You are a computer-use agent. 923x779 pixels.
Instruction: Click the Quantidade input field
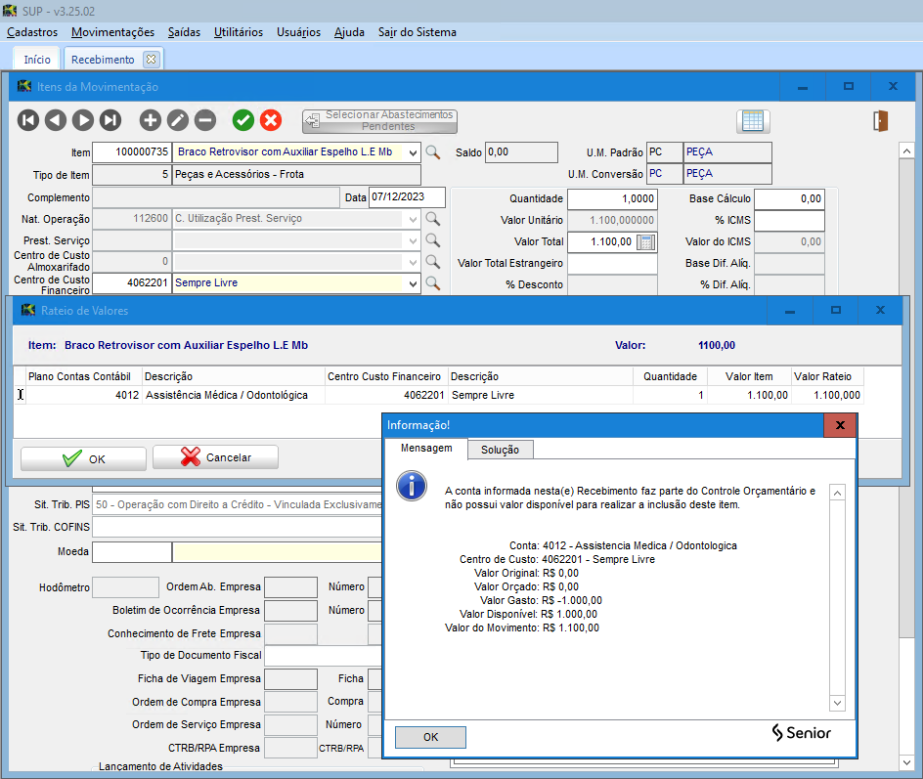[612, 199]
